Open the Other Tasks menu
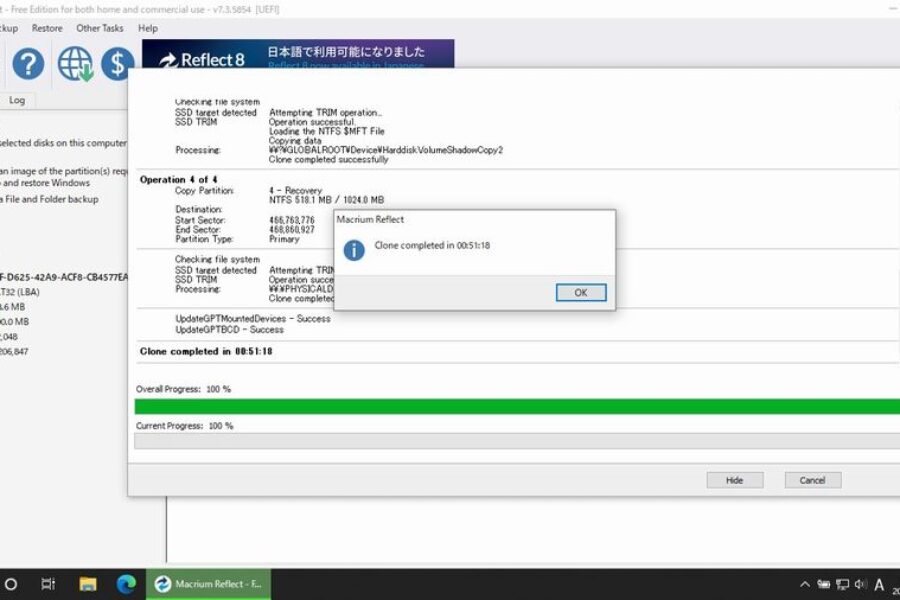 pos(99,28)
